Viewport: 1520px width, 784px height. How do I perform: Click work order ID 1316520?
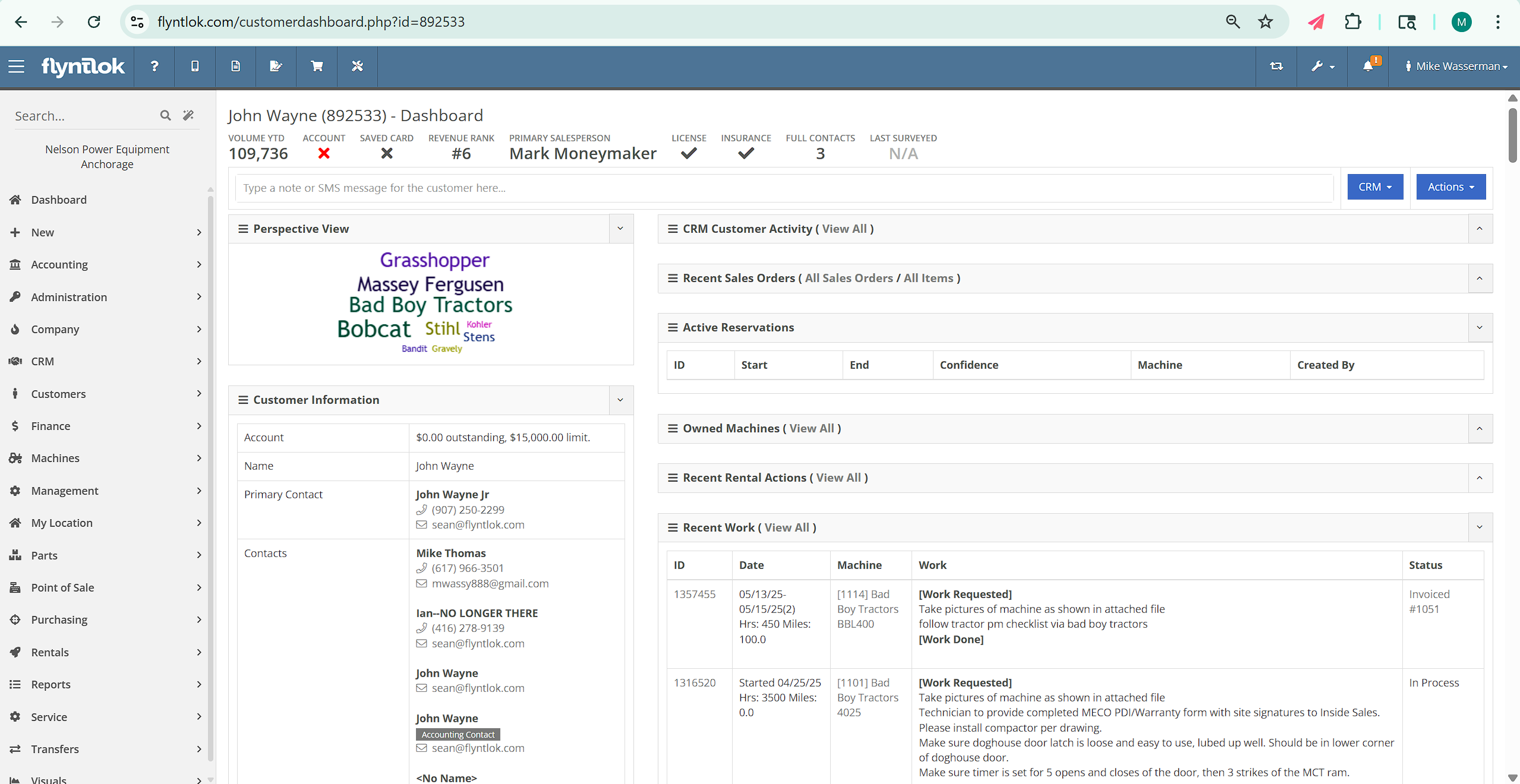[x=695, y=682]
